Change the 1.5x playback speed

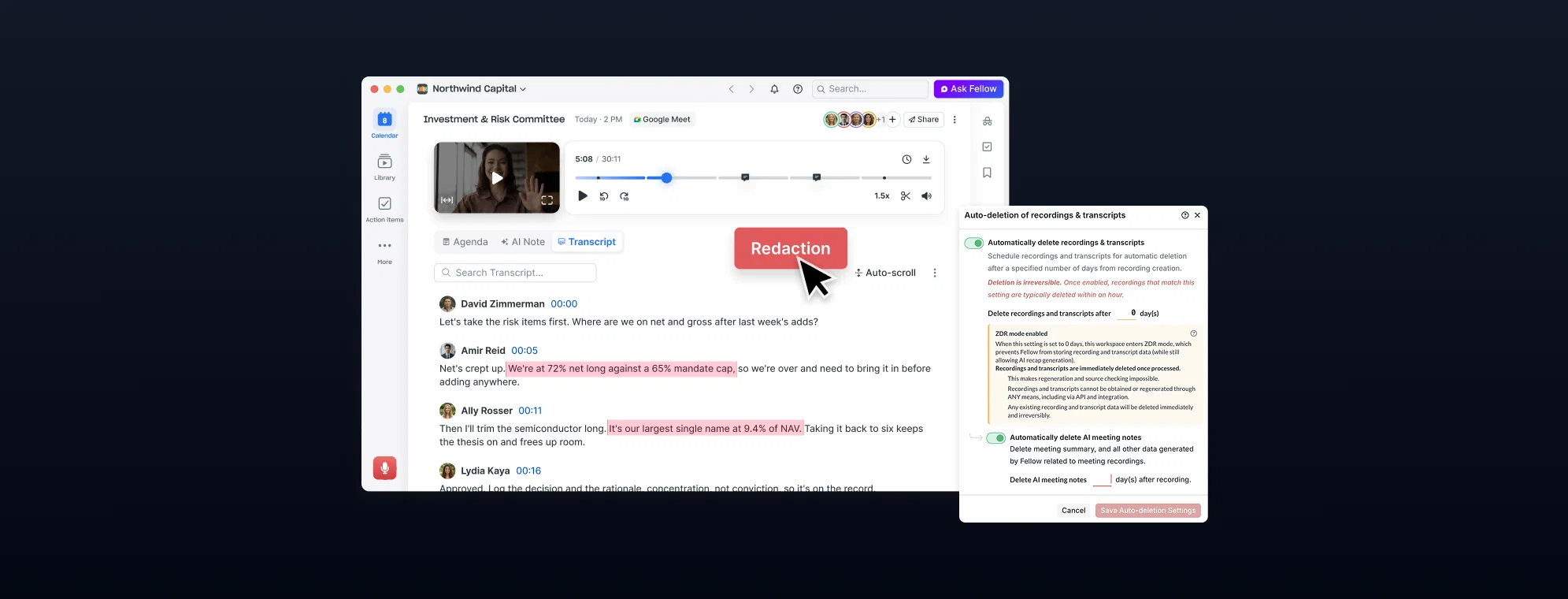pyautogui.click(x=882, y=196)
